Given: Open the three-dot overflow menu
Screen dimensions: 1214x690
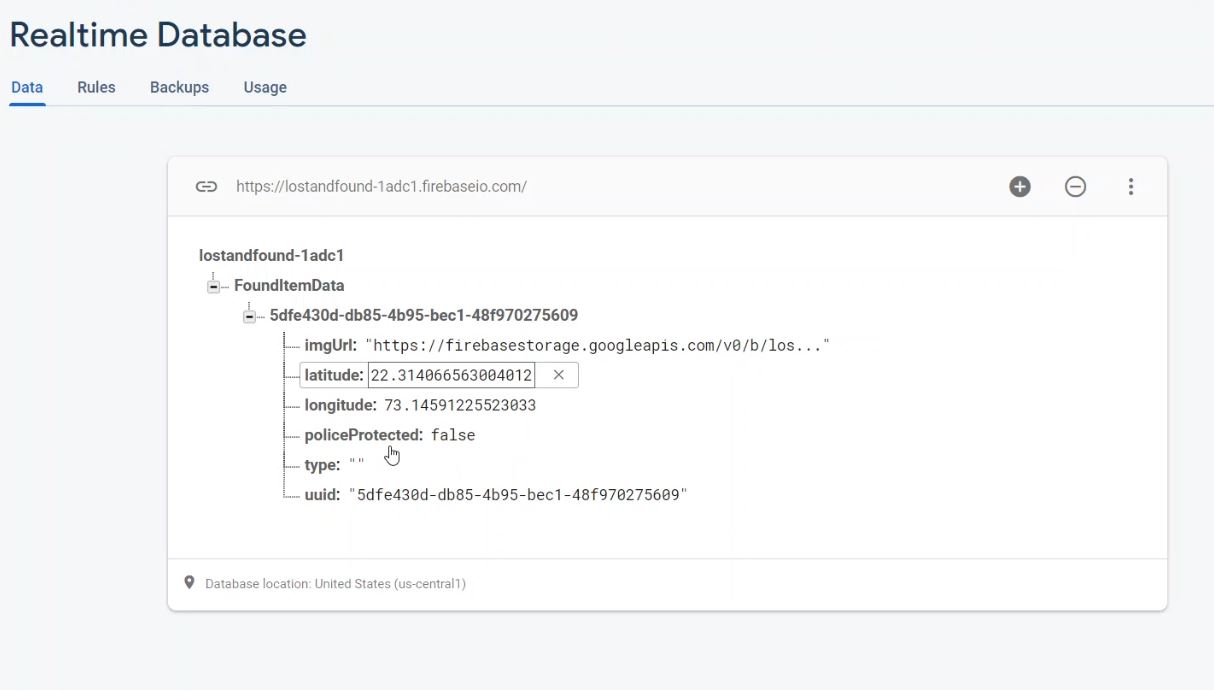Looking at the screenshot, I should [1131, 186].
